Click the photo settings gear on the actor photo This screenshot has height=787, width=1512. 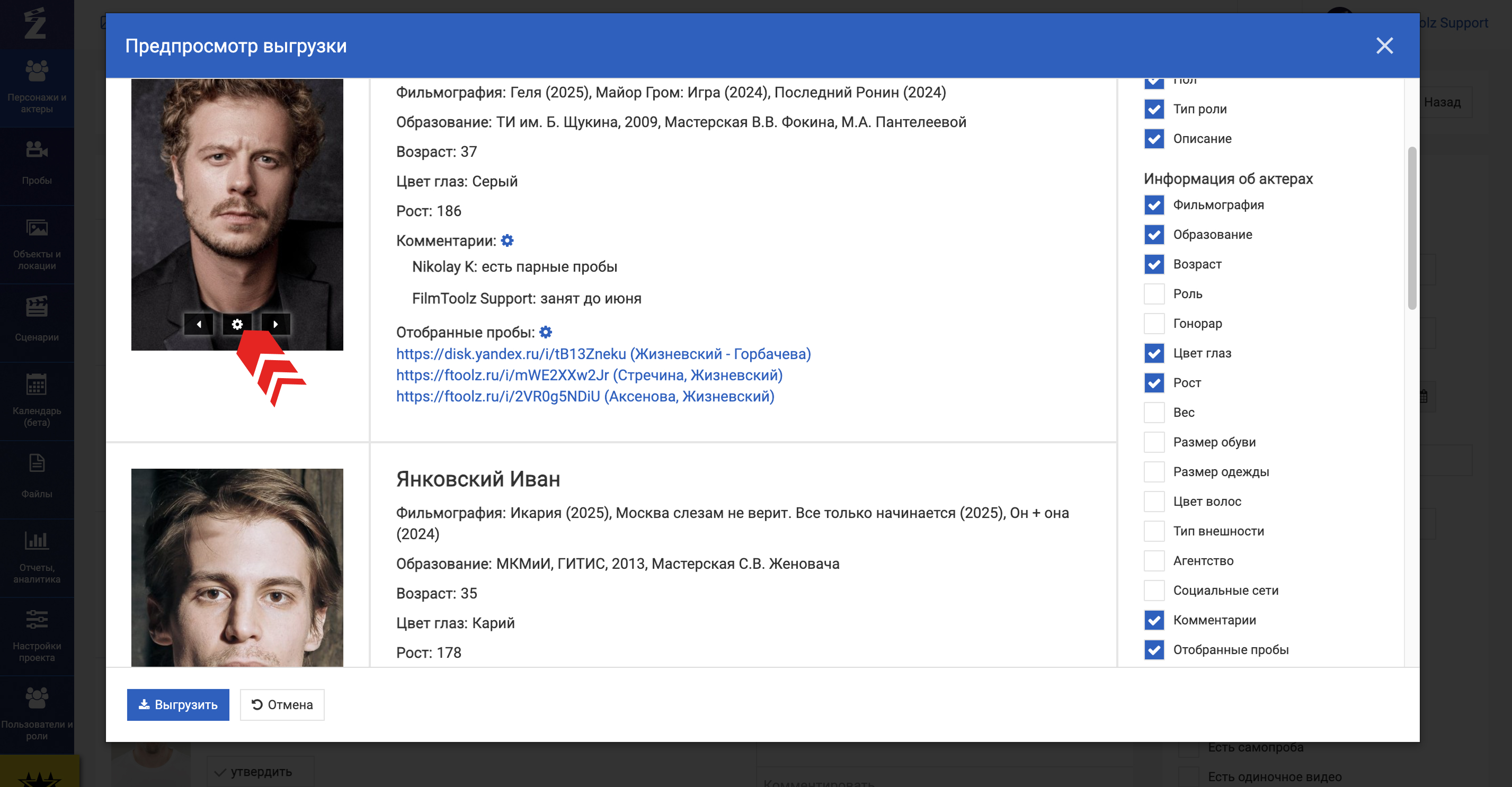click(236, 324)
